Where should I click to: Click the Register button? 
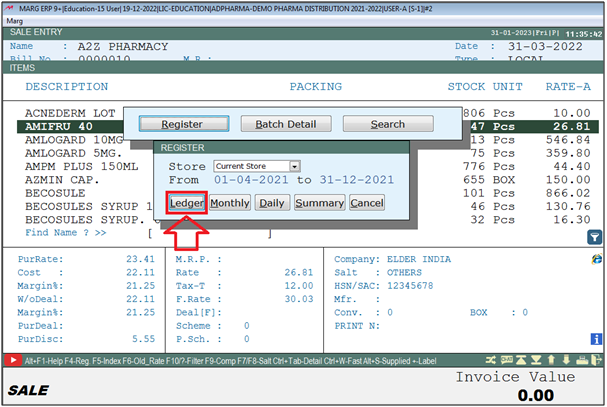(184, 124)
